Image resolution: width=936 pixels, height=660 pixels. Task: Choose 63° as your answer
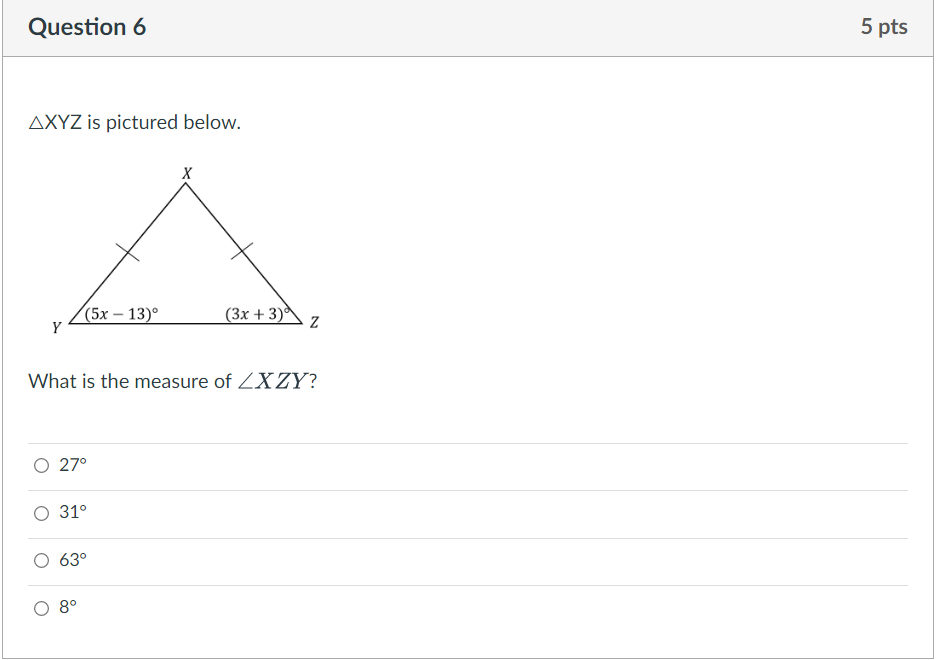point(41,559)
